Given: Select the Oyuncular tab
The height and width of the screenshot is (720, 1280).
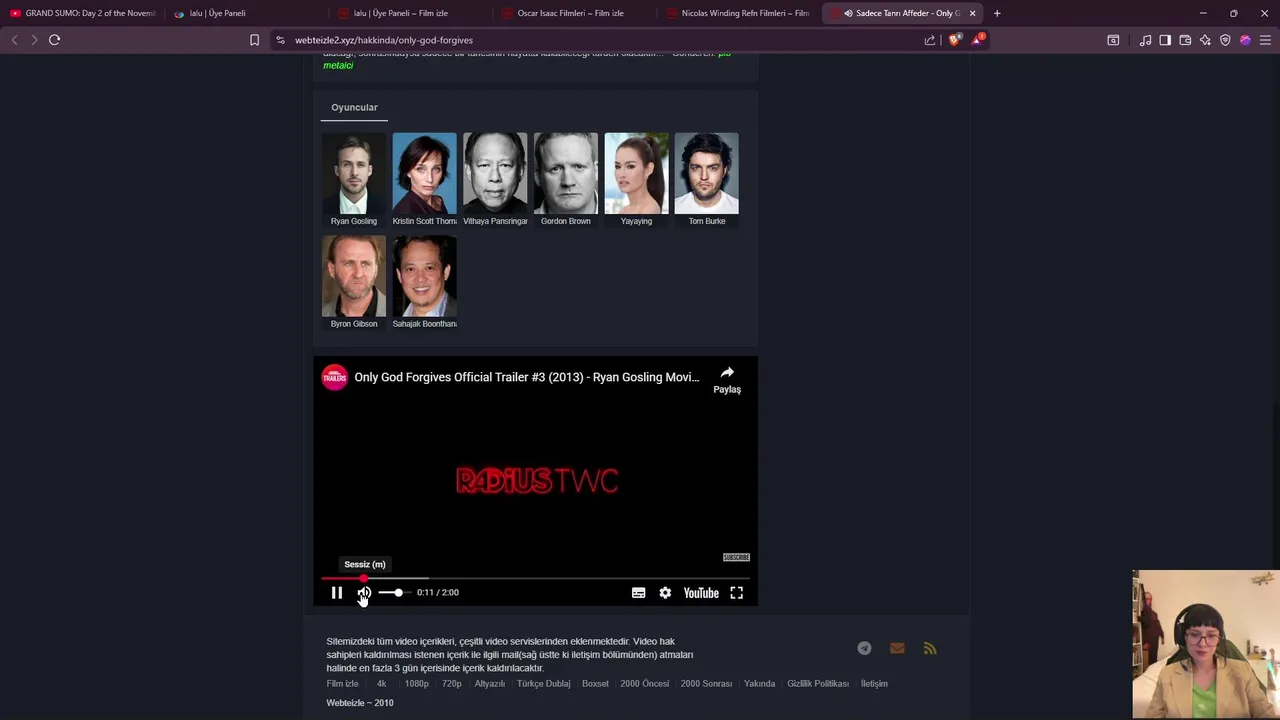Looking at the screenshot, I should [354, 107].
